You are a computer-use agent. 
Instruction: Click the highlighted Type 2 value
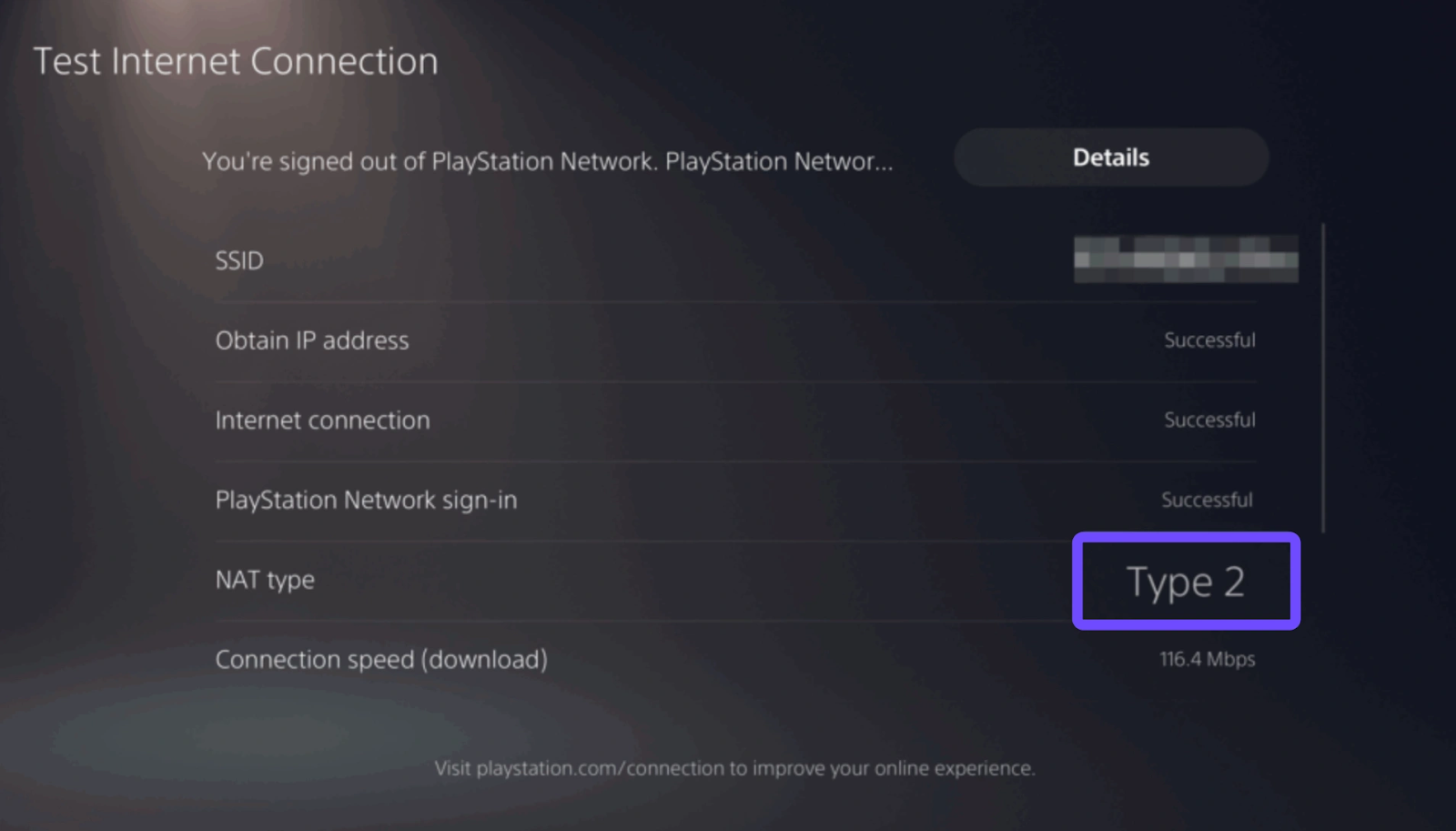tap(1185, 582)
